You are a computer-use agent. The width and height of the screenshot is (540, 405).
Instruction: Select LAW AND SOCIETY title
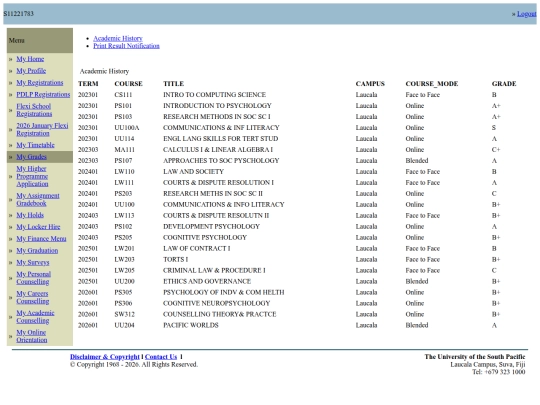[x=194, y=172]
